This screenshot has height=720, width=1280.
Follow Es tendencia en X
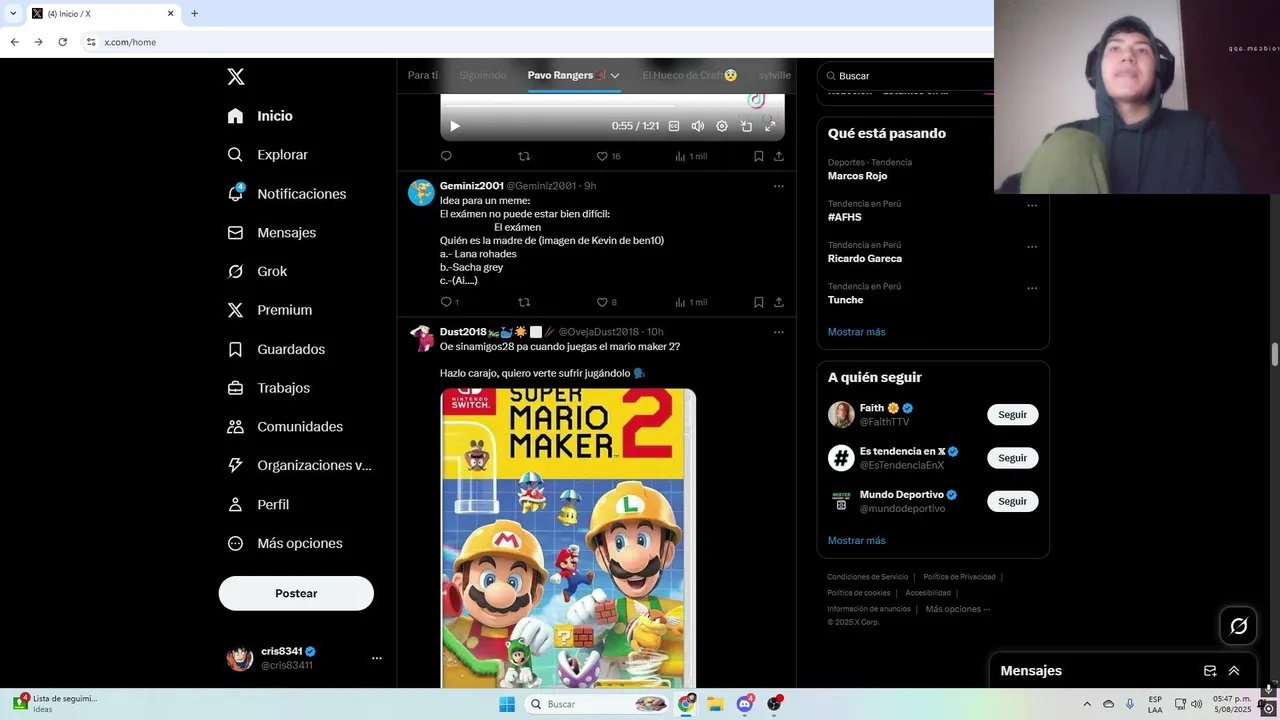coord(1012,458)
